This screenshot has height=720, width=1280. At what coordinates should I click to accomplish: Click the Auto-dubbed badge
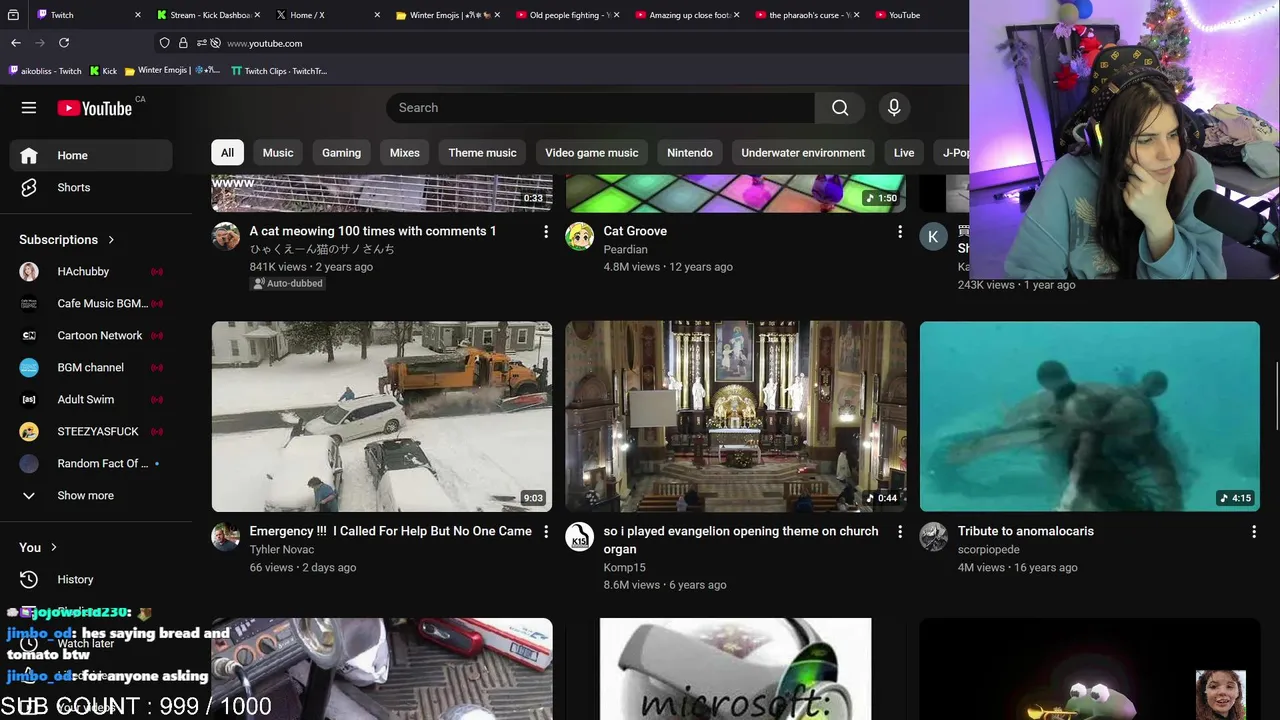(287, 283)
